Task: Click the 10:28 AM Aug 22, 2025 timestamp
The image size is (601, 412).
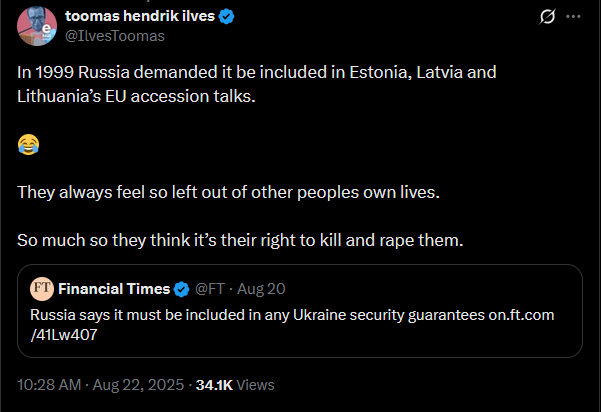Action: point(100,385)
